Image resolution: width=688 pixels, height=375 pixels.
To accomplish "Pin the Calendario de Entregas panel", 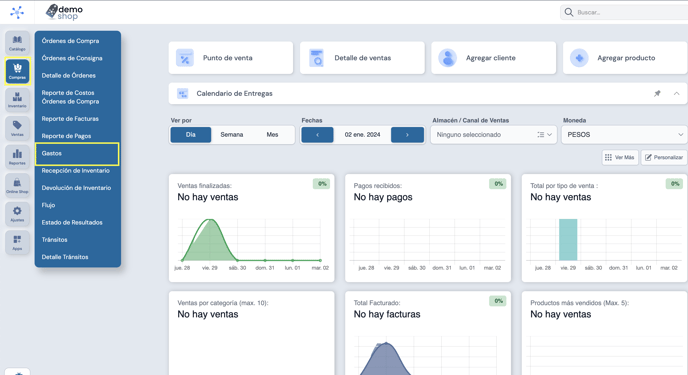I will [657, 93].
